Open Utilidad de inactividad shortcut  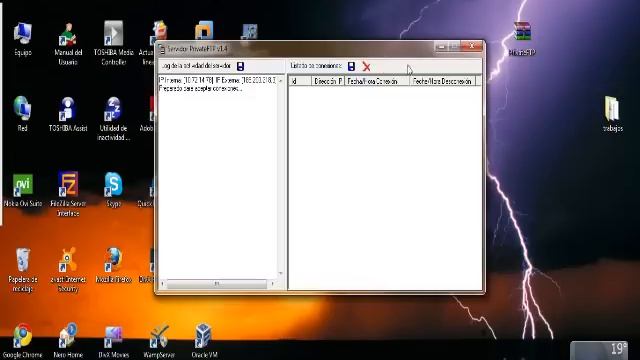[x=113, y=119]
